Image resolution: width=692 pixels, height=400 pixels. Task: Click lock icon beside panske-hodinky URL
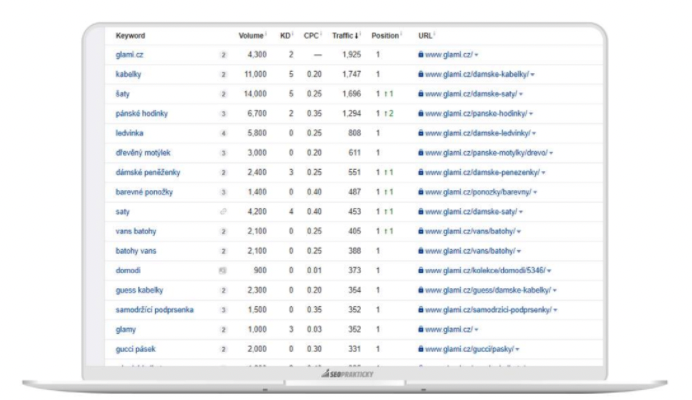tap(421, 113)
